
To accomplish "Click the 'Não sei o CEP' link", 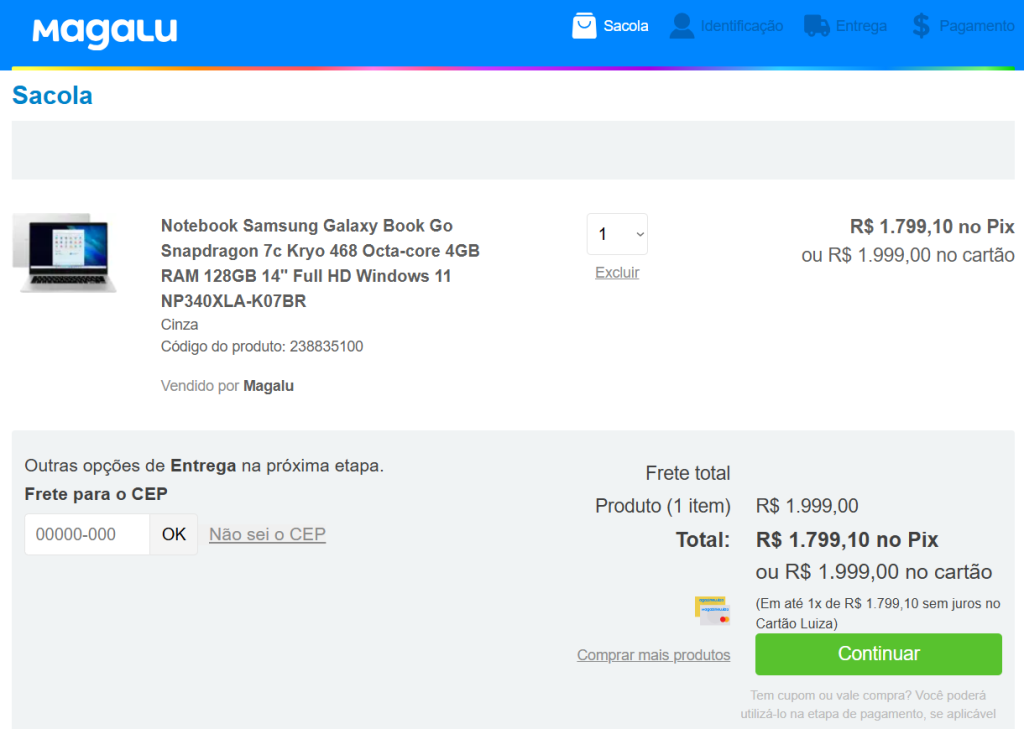I will point(267,534).
